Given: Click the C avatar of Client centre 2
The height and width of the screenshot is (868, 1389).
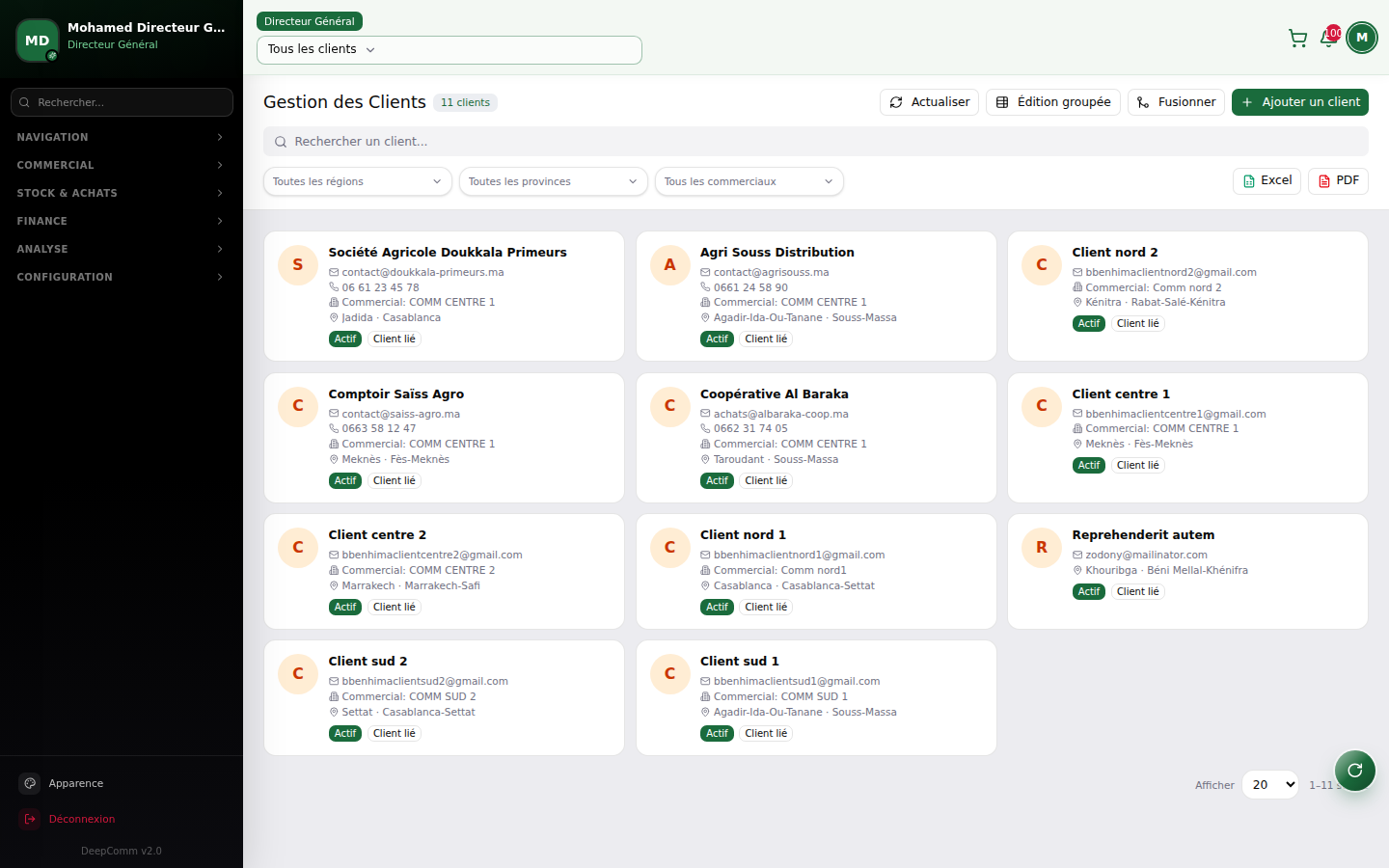Looking at the screenshot, I should [x=298, y=547].
